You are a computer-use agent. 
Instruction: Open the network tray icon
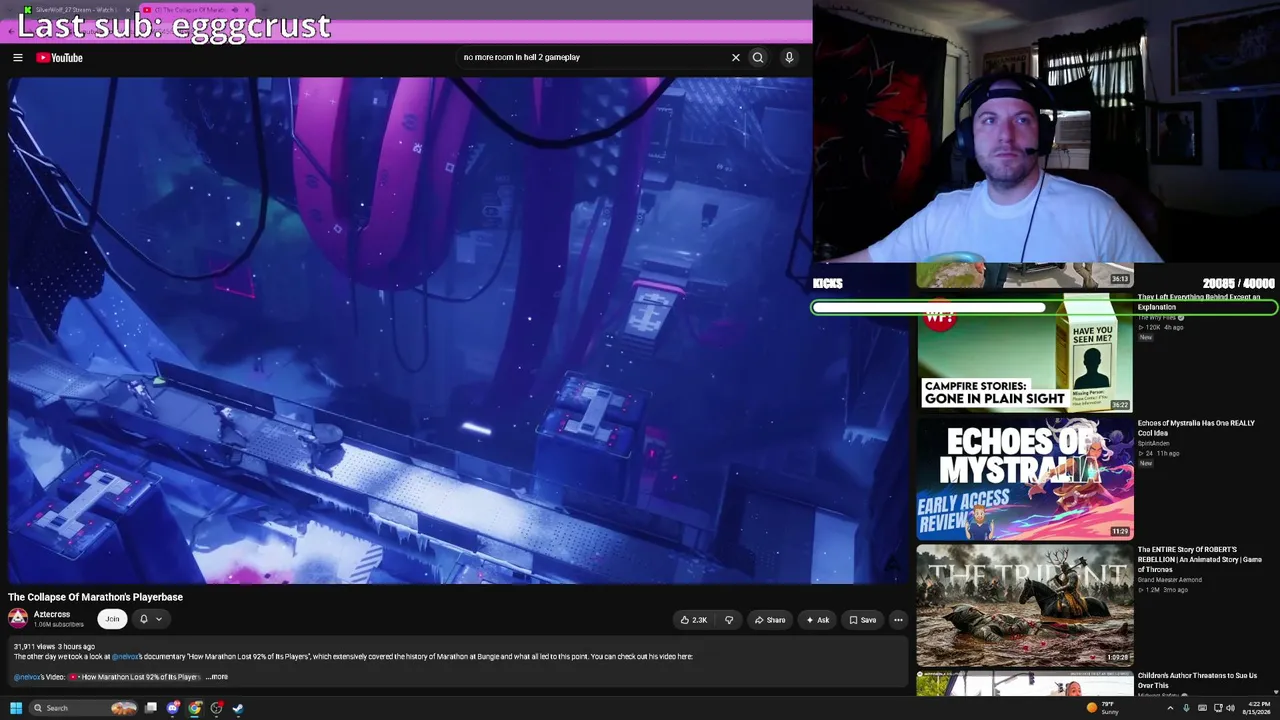coord(1218,708)
